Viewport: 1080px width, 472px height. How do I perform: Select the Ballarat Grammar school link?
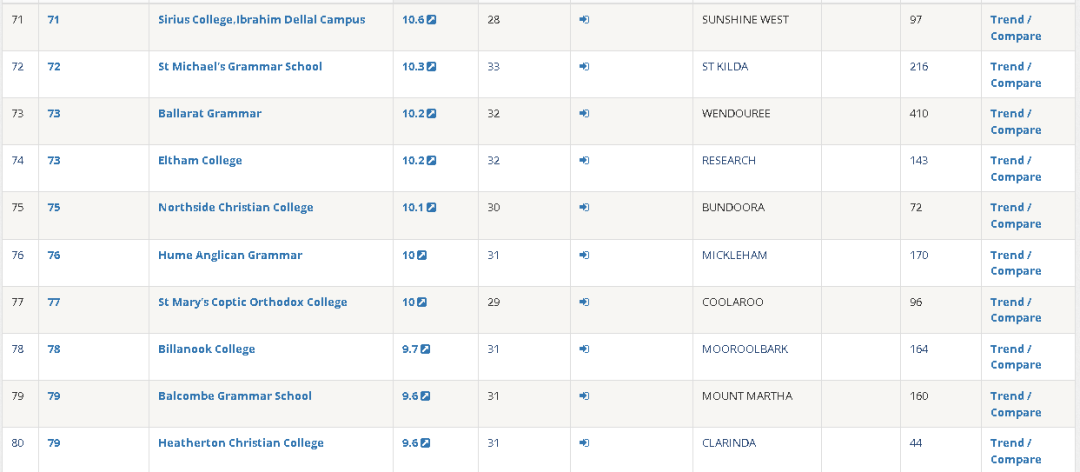click(209, 114)
